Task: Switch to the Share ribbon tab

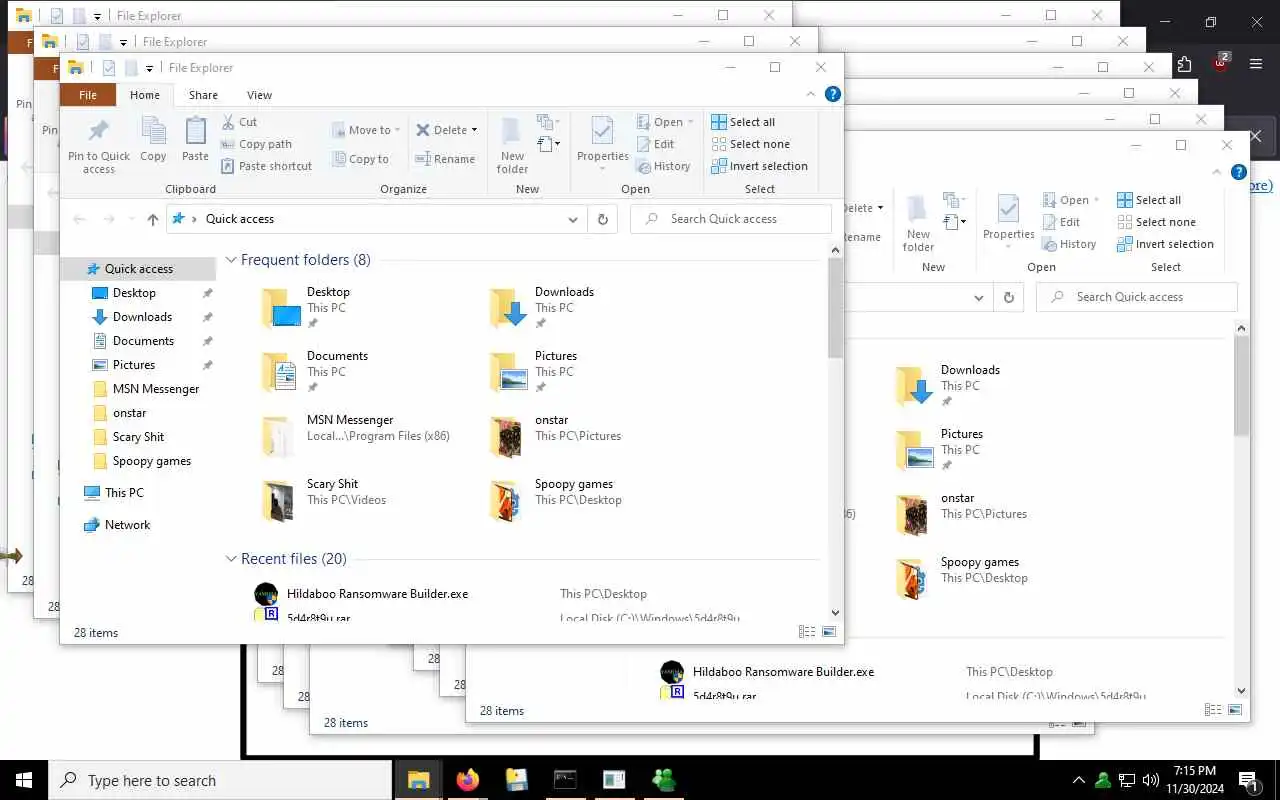Action: pyautogui.click(x=203, y=95)
